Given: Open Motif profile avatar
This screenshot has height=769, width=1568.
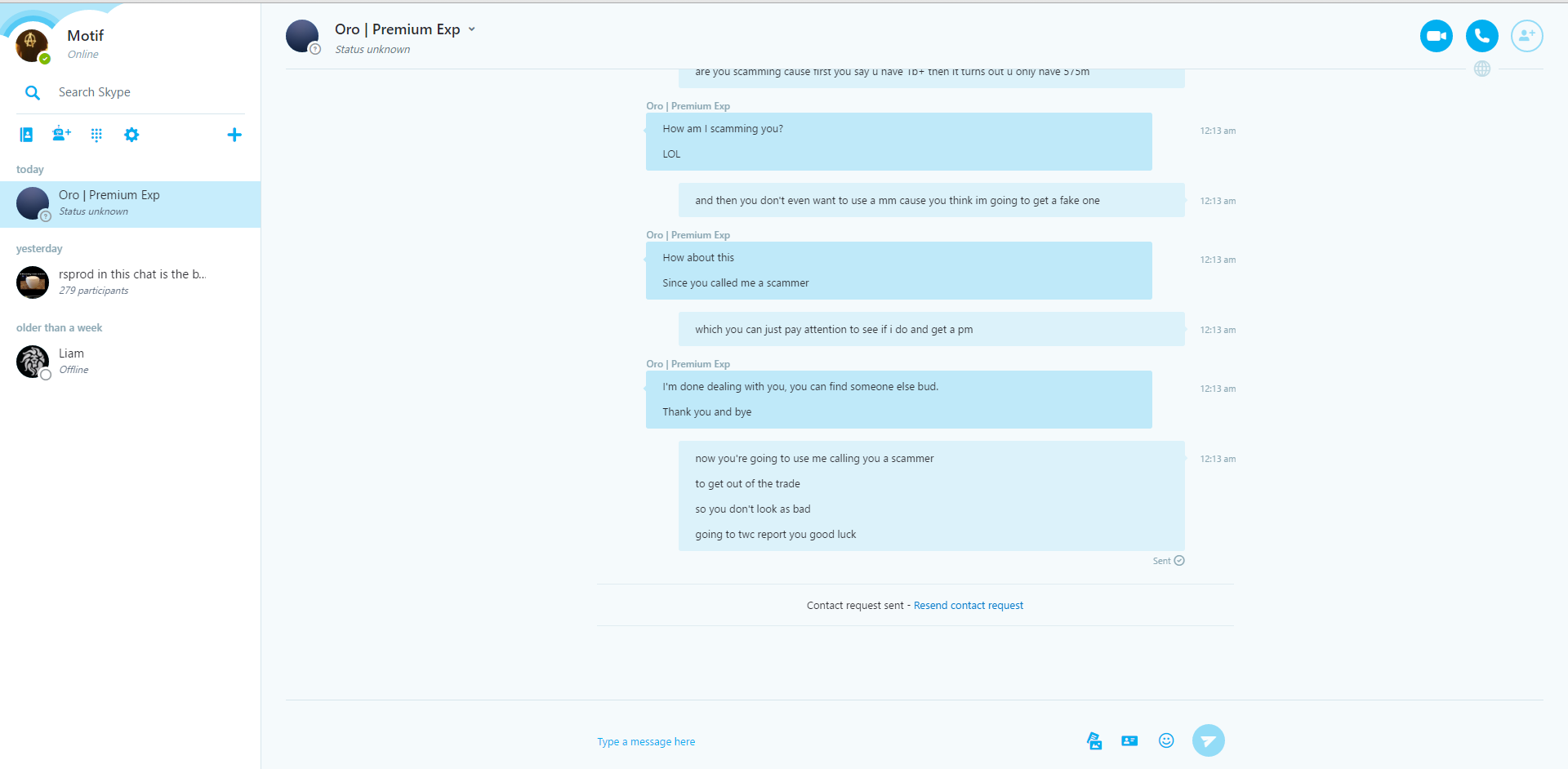Looking at the screenshot, I should 32,45.
